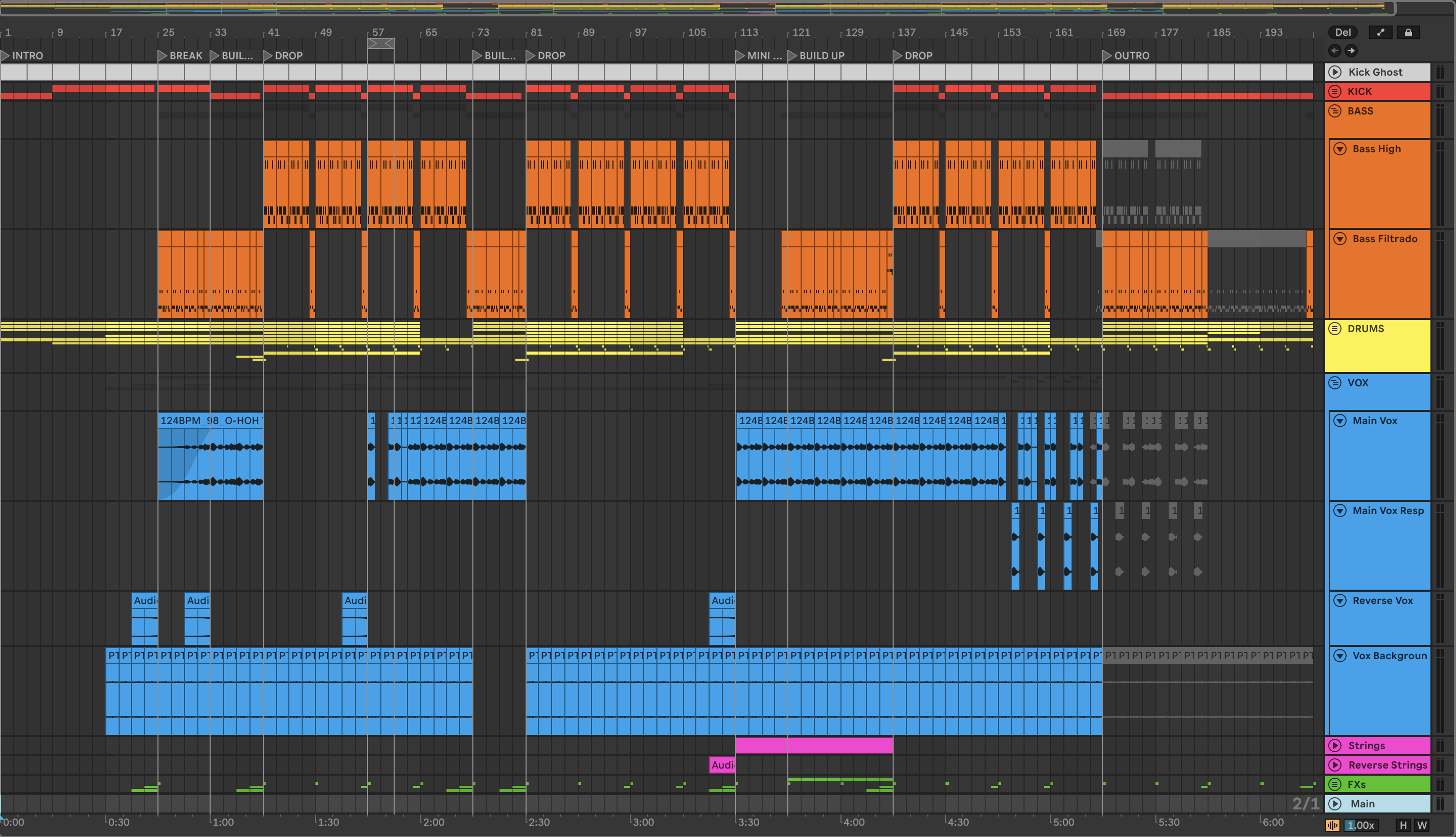Select the Main Vox track name

pyautogui.click(x=1374, y=421)
